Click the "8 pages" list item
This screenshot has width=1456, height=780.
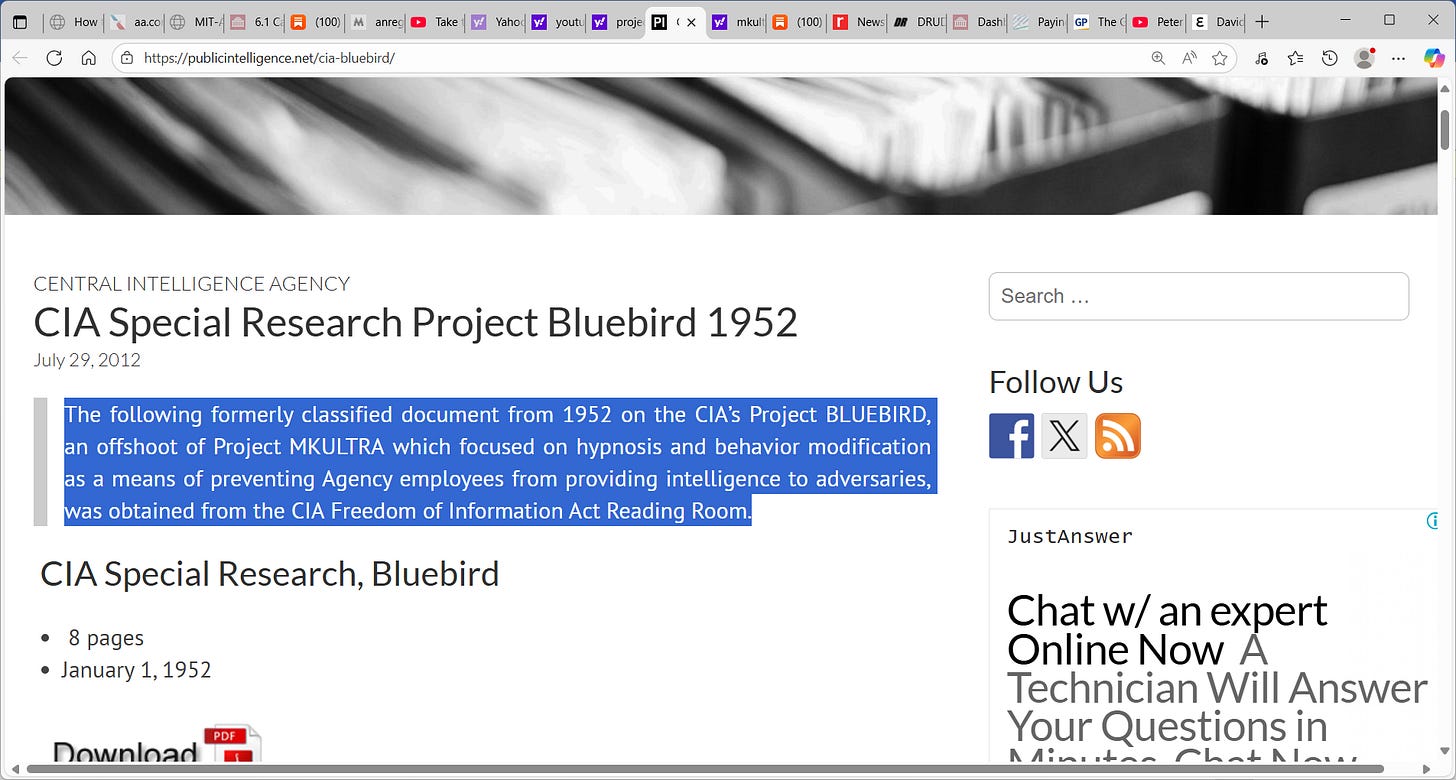(106, 638)
